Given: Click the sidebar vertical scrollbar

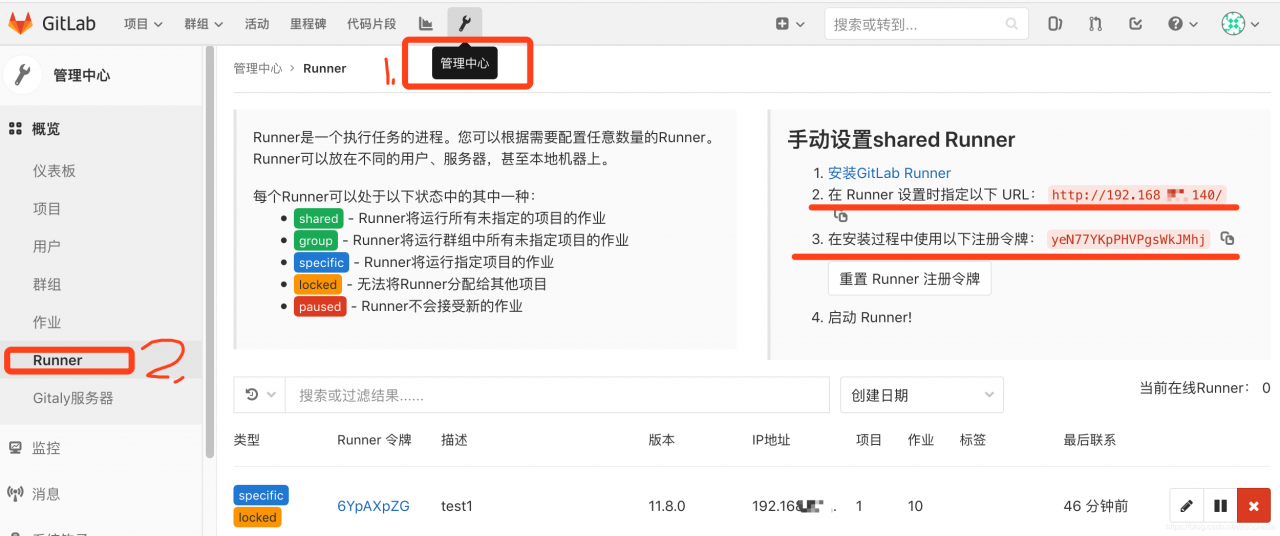Looking at the screenshot, I should (210, 250).
